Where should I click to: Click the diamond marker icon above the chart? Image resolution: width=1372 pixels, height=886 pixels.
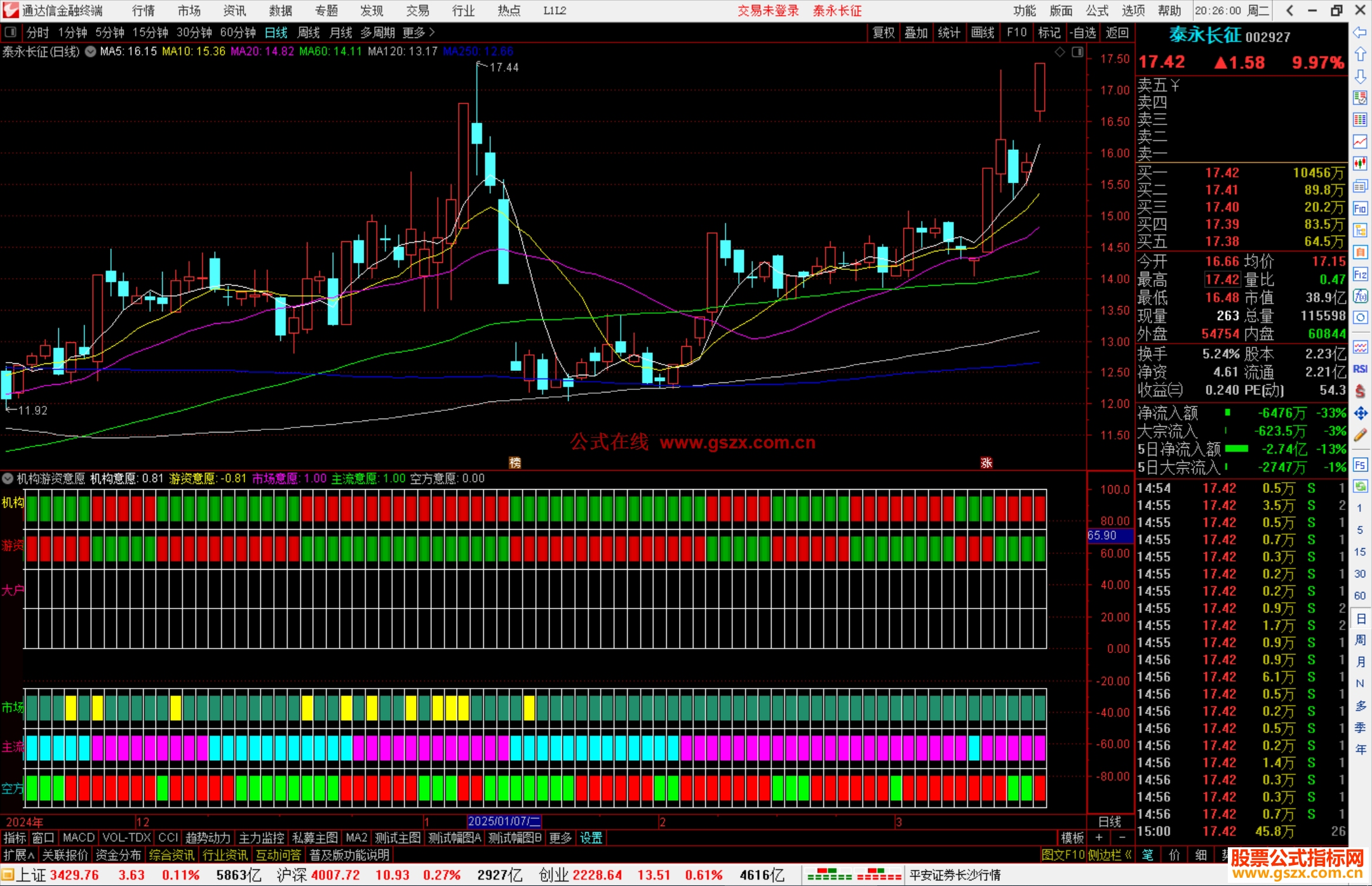click(1059, 52)
